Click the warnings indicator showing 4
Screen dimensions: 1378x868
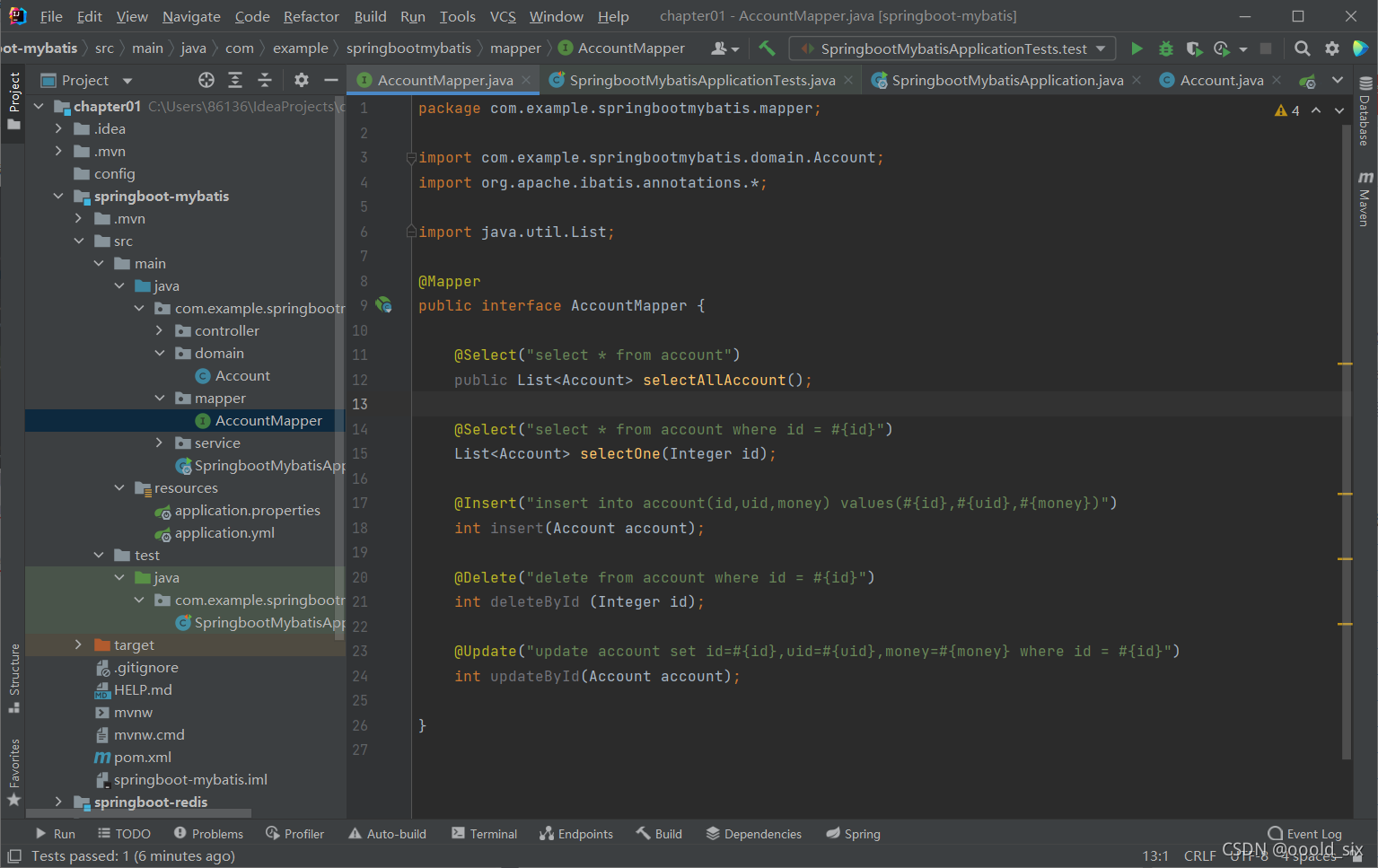click(1287, 110)
